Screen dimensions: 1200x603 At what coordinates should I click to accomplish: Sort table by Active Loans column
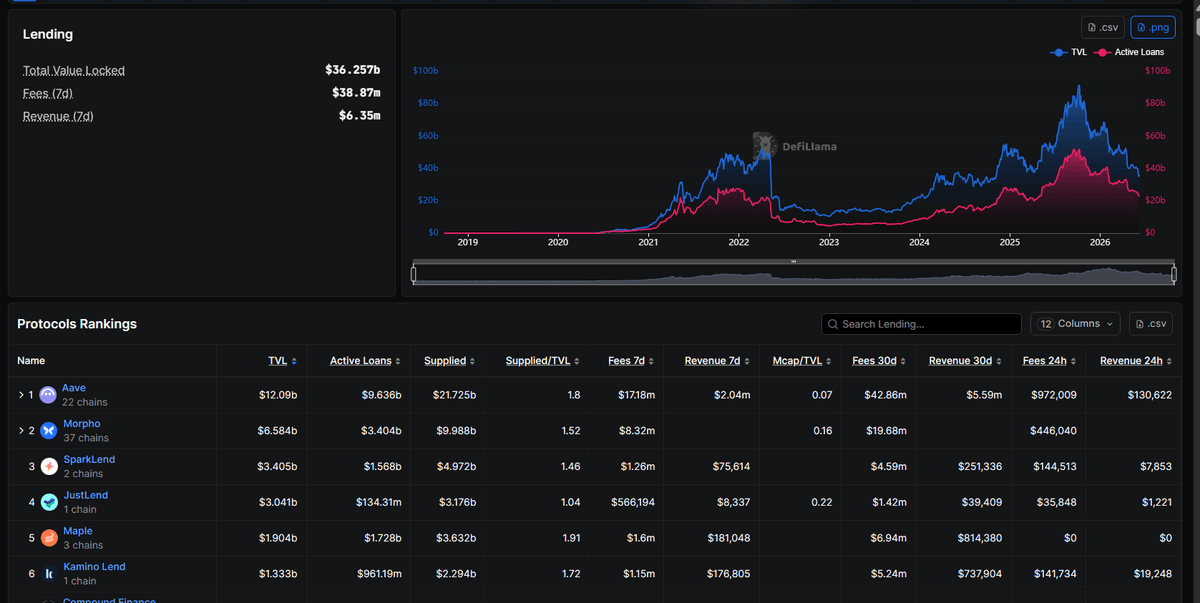366,361
